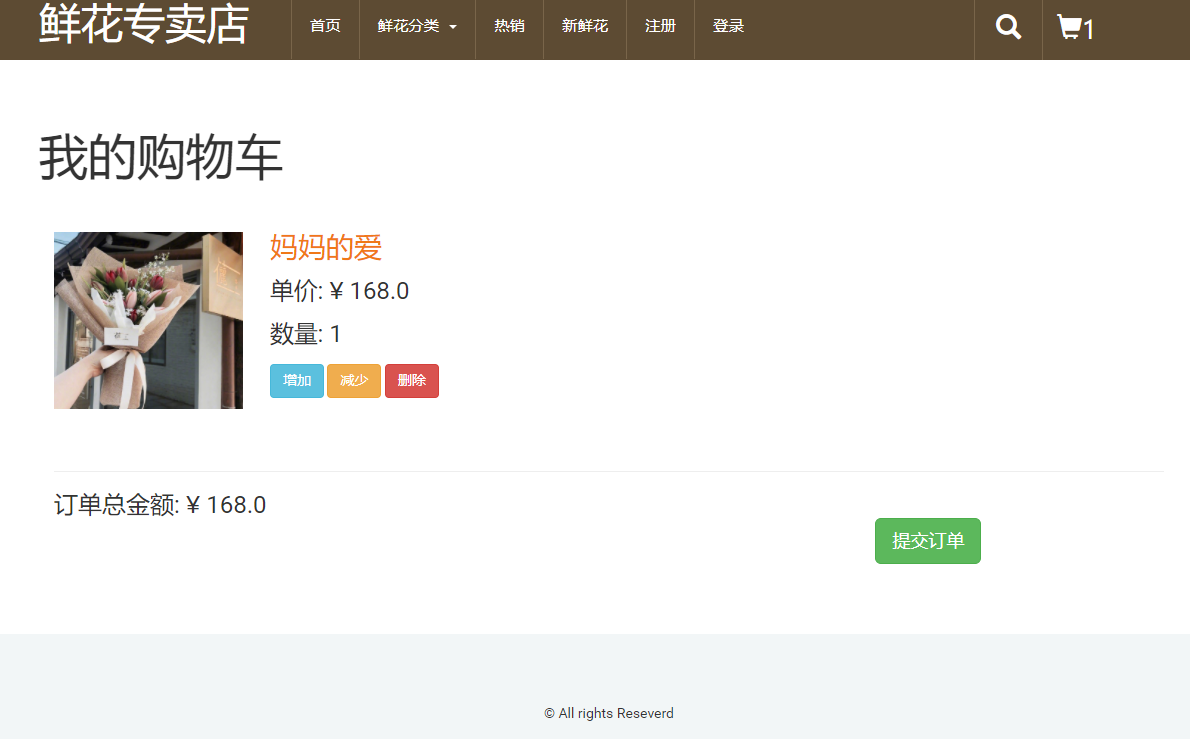Click the All rights Reseverd footer text
Viewport: 1190px width, 739px height.
point(609,713)
